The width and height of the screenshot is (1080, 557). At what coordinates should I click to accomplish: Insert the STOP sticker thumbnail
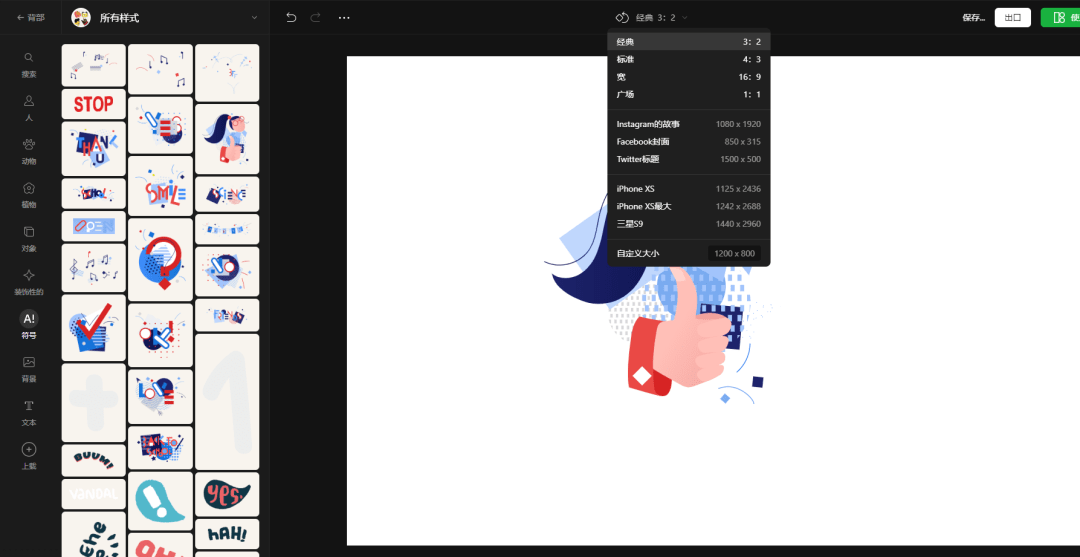(94, 104)
